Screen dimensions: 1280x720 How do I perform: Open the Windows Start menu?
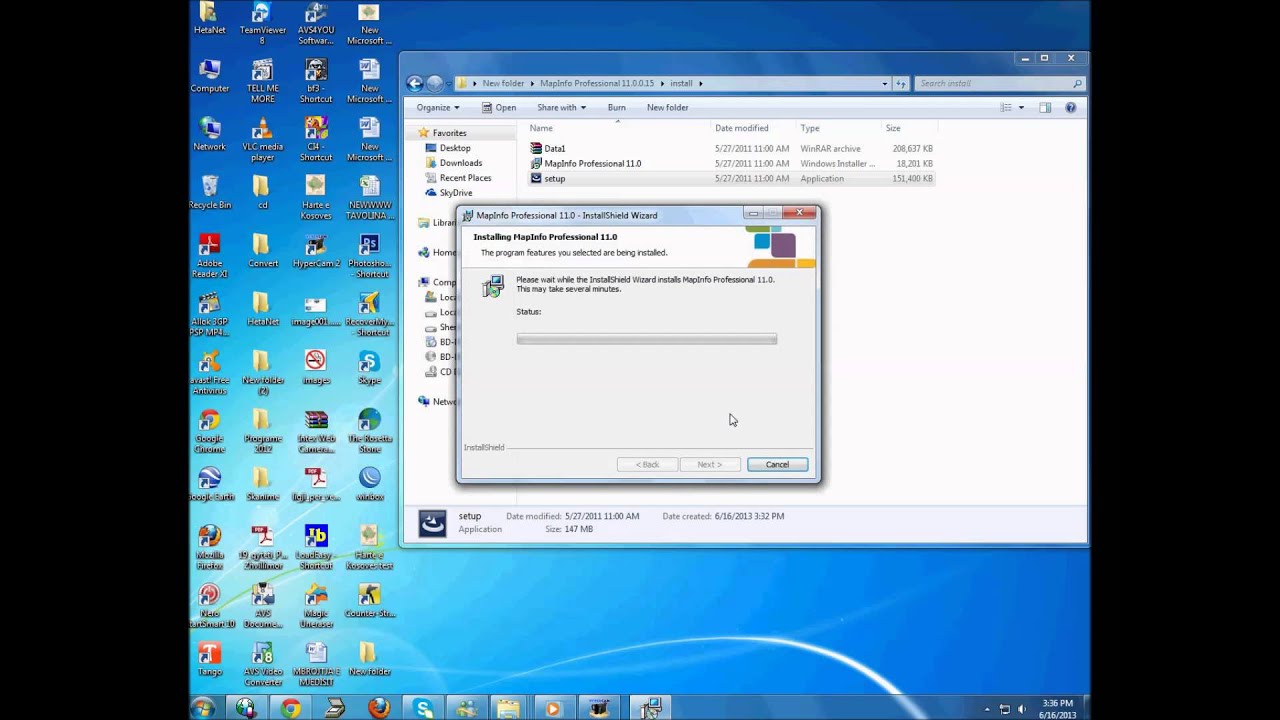[x=202, y=708]
